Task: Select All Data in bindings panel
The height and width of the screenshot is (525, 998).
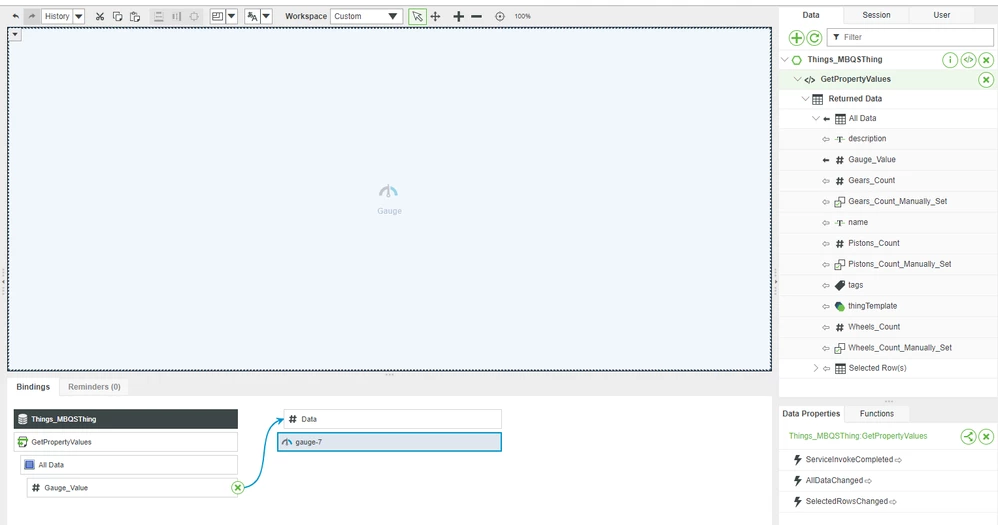Action: [129, 465]
